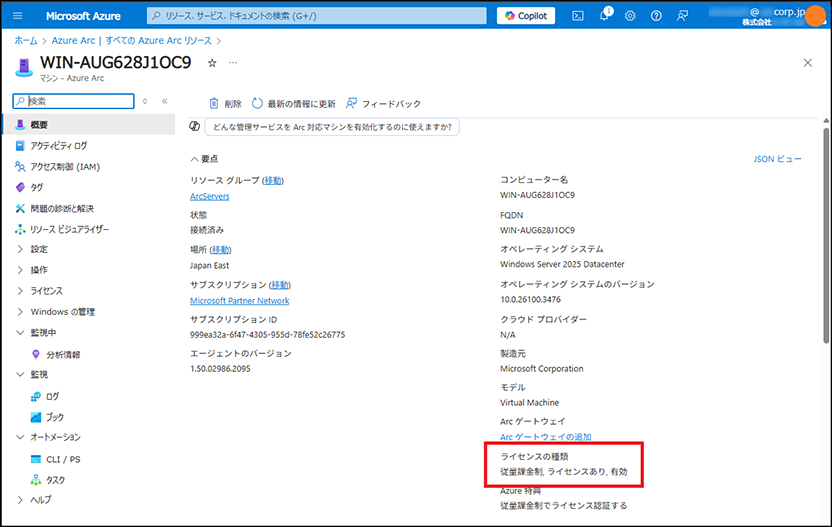Go to ホーム breadcrumb
Screen dimensions: 832x527
[x=26, y=40]
